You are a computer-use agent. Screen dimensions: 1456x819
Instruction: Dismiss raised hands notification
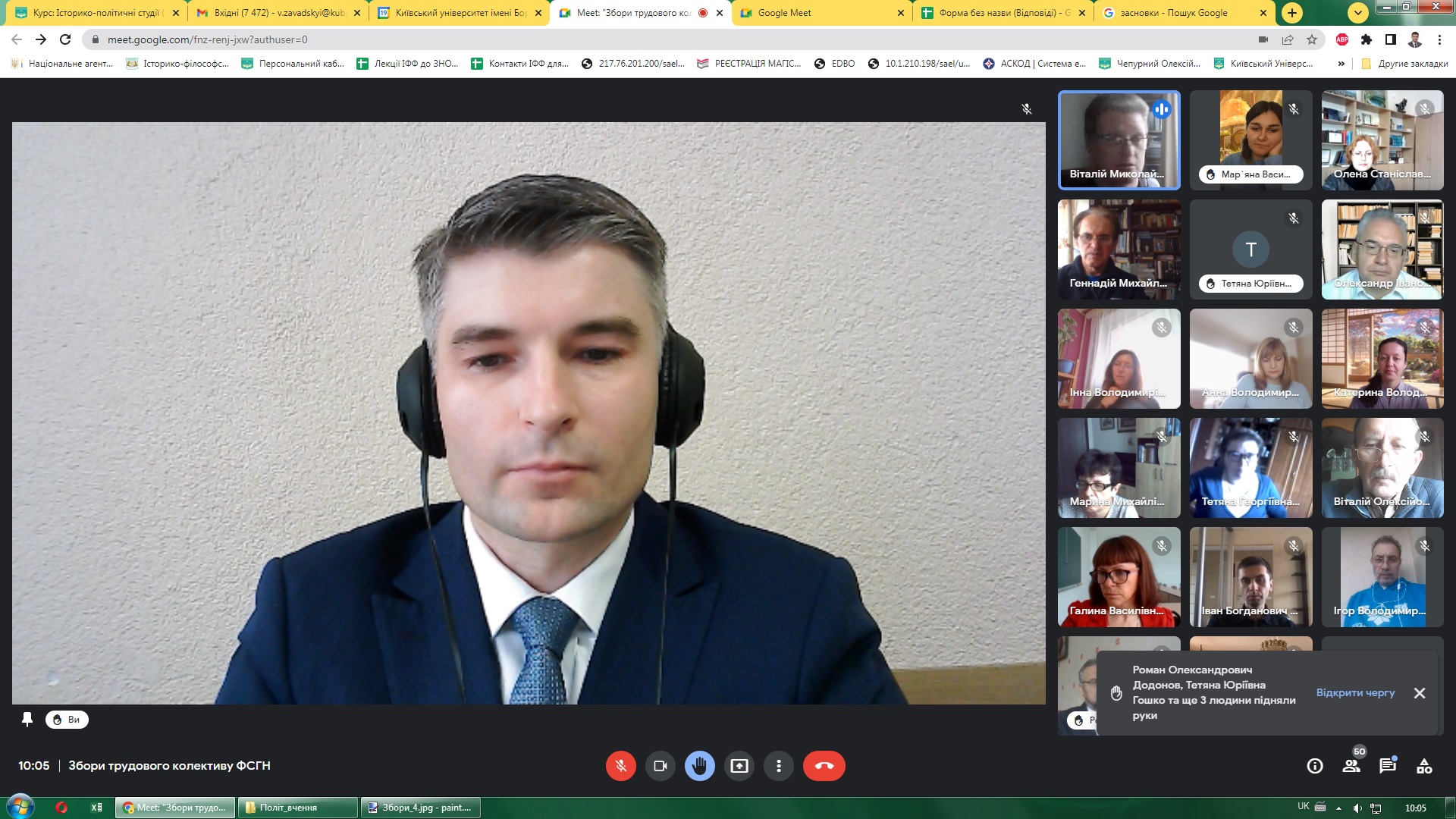point(1420,693)
